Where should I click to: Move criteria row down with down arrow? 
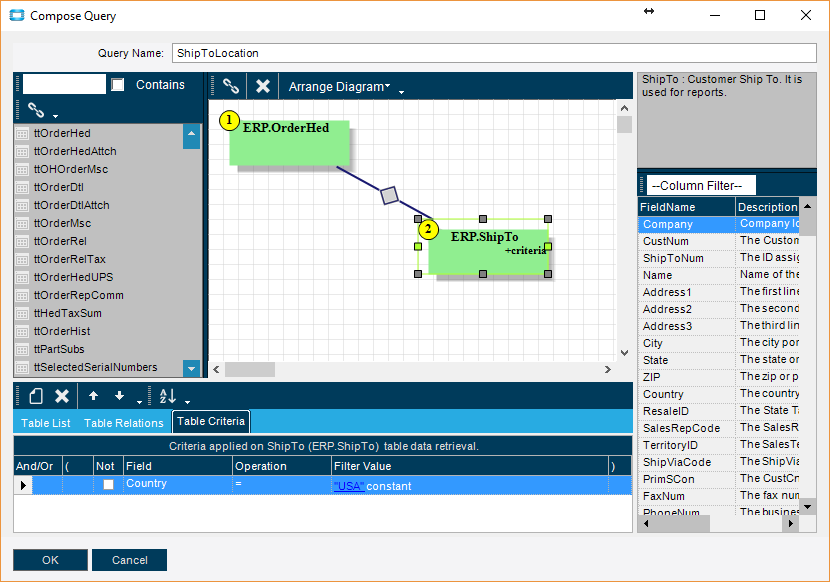pos(119,396)
